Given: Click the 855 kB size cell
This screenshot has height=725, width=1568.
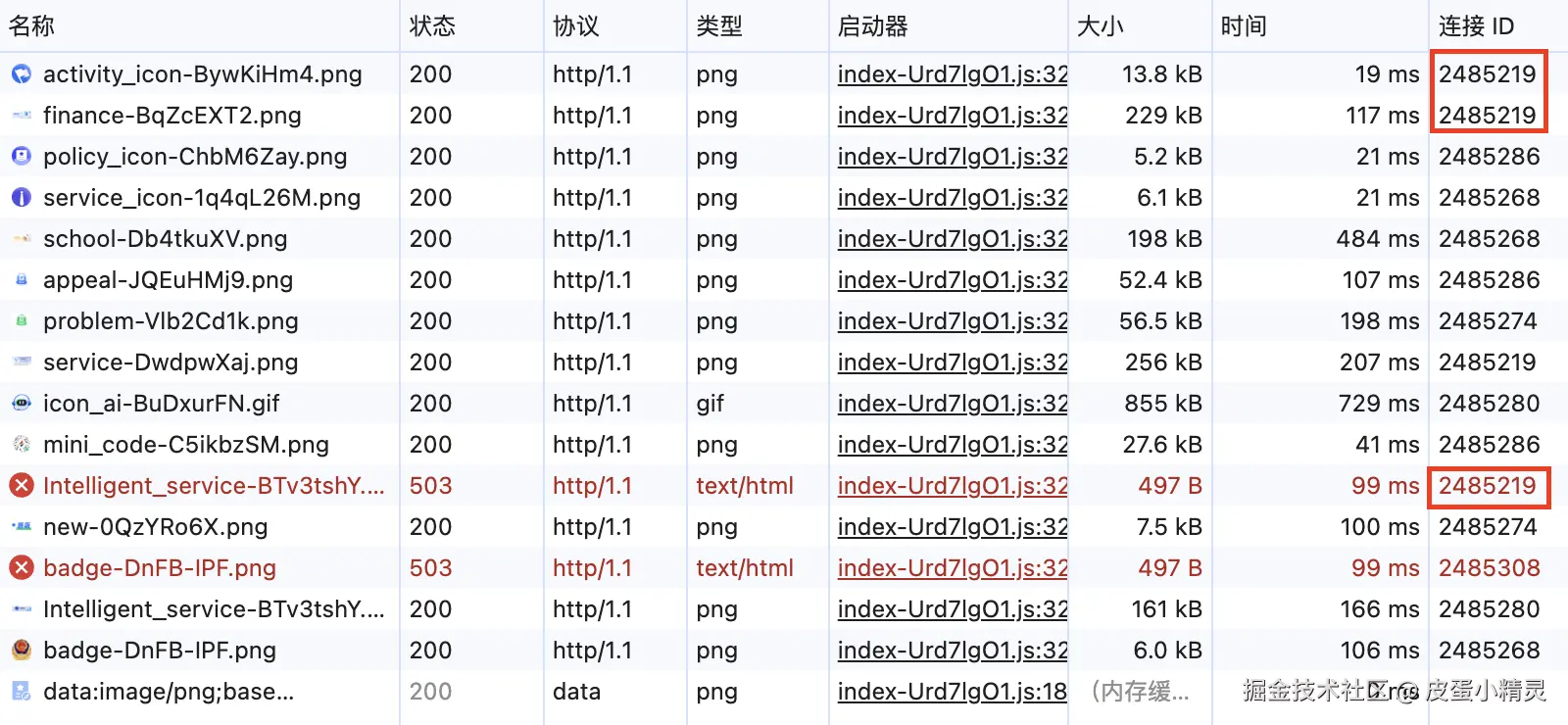Looking at the screenshot, I should 1163,404.
